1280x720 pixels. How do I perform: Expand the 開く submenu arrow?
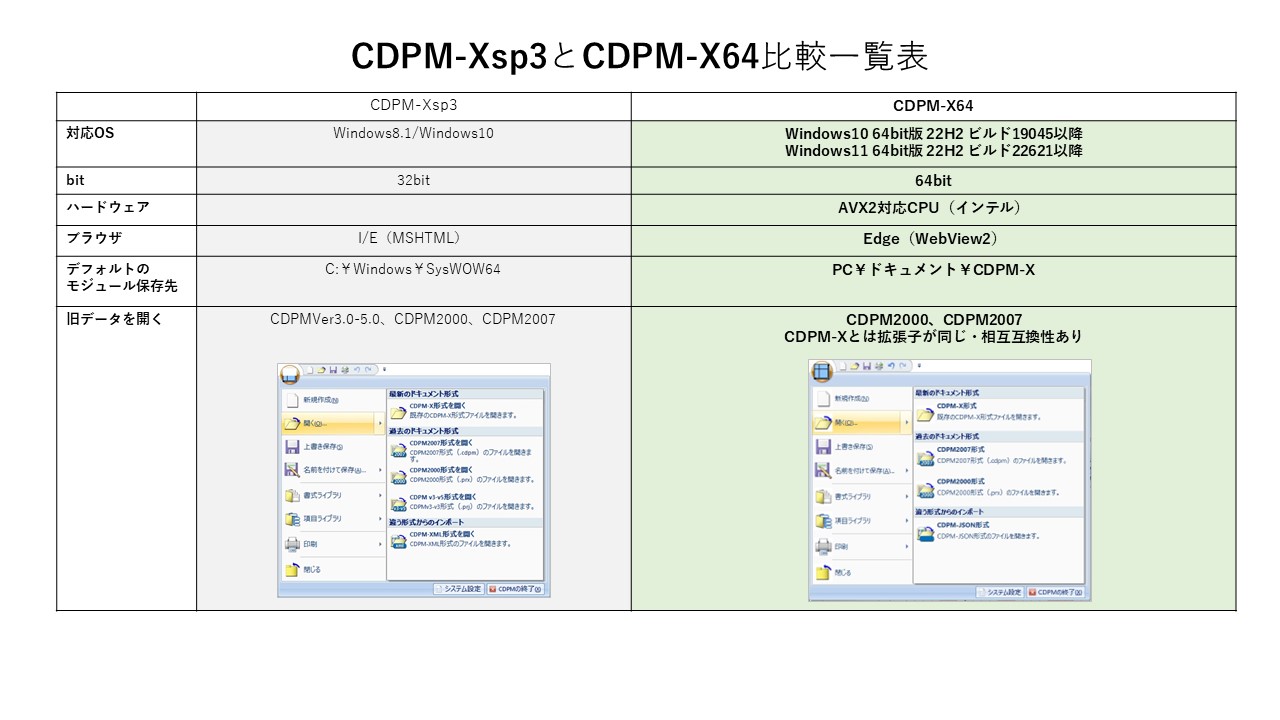pyautogui.click(x=382, y=423)
